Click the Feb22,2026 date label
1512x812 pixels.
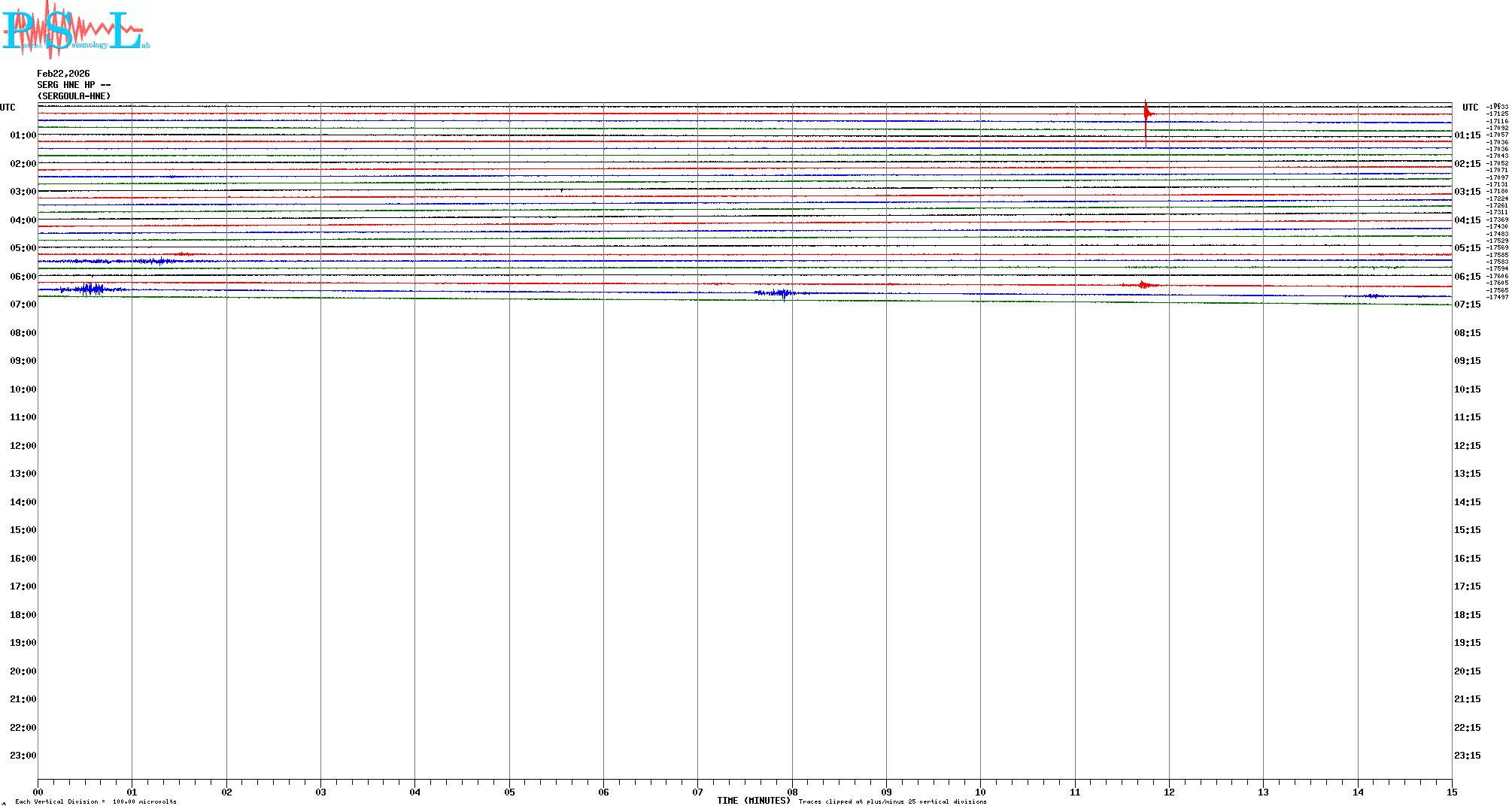63,74
